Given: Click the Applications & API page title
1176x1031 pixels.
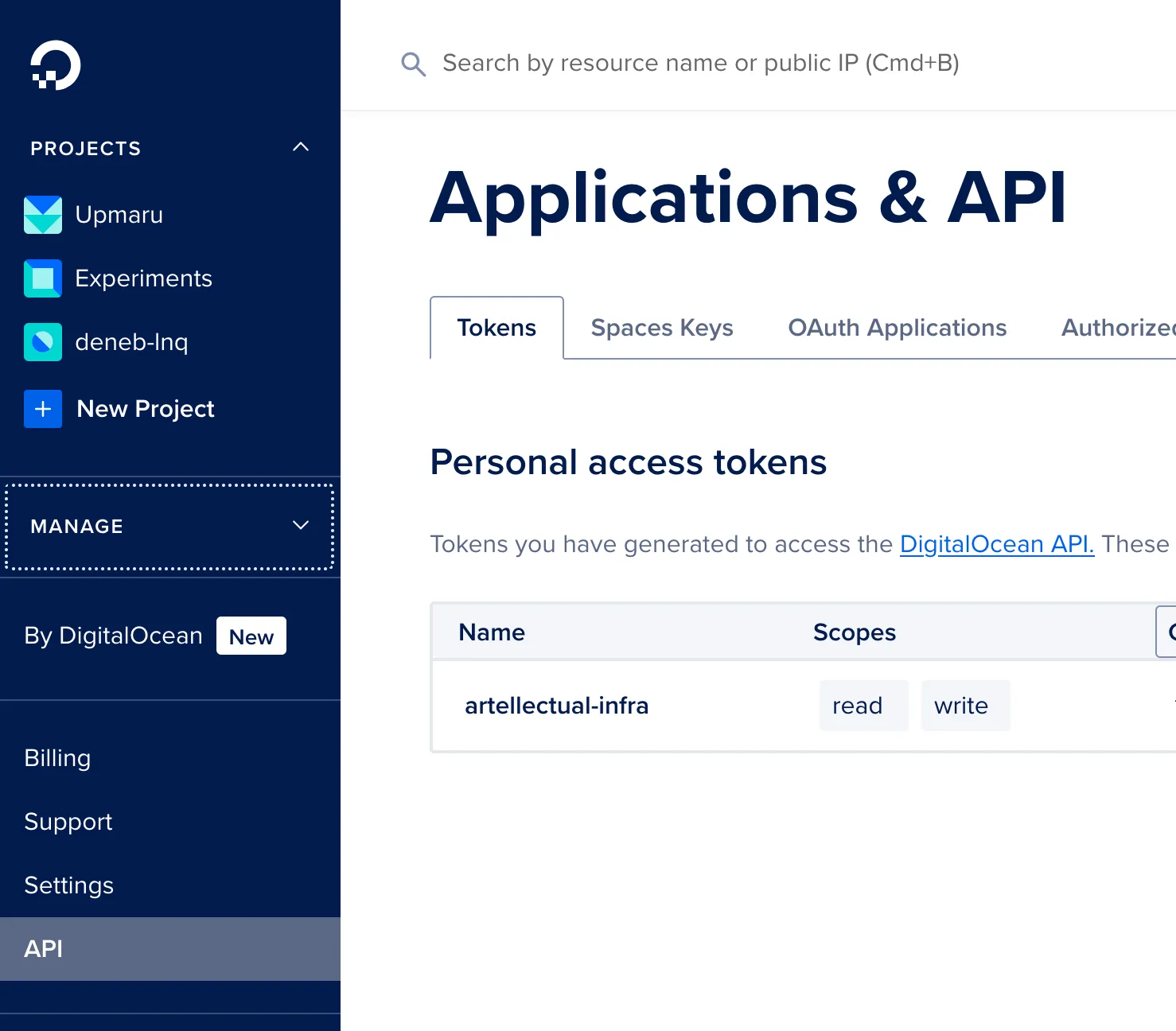Looking at the screenshot, I should (x=748, y=198).
